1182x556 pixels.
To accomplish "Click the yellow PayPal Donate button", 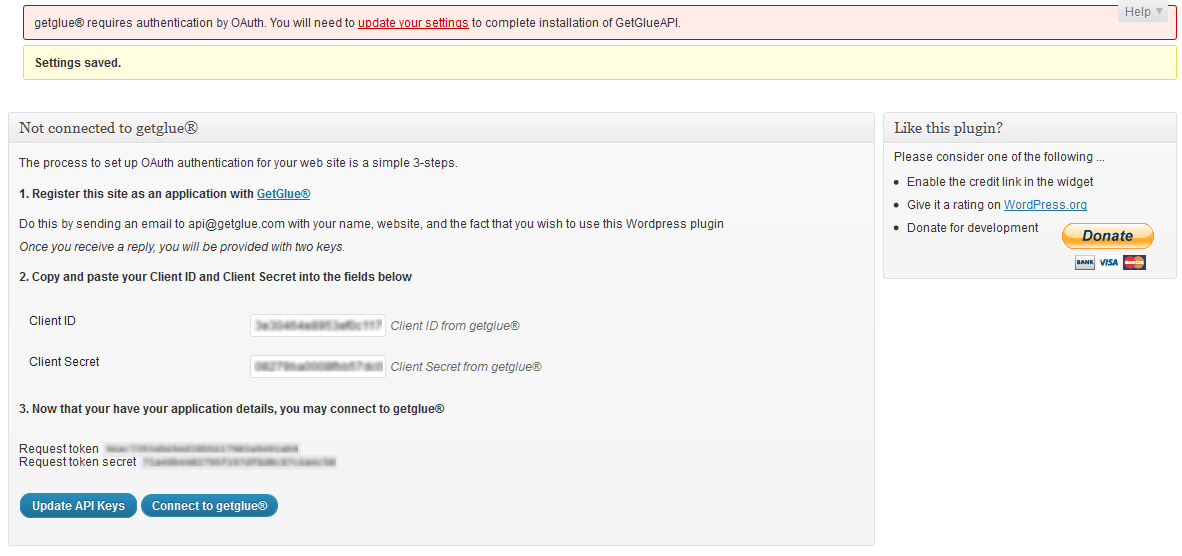I will coord(1107,235).
